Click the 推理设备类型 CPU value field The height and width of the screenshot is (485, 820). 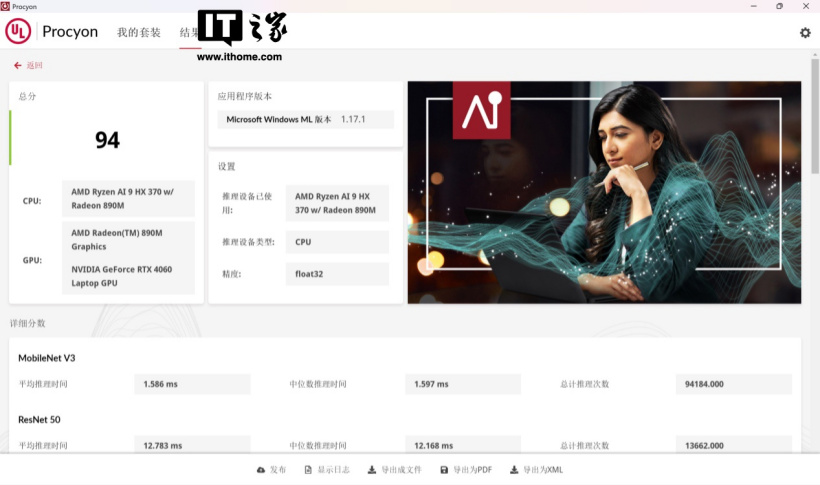pyautogui.click(x=337, y=242)
